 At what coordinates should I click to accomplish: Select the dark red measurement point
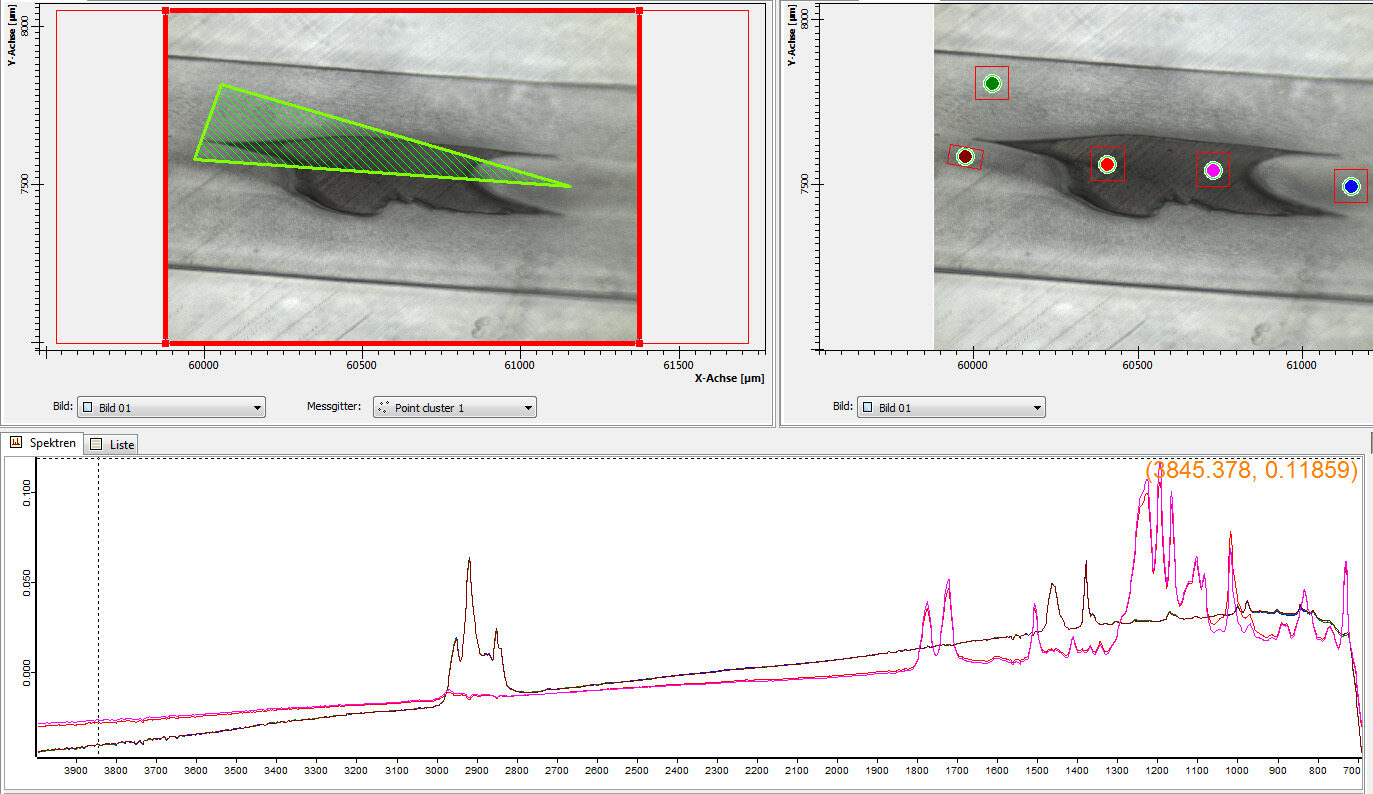965,156
